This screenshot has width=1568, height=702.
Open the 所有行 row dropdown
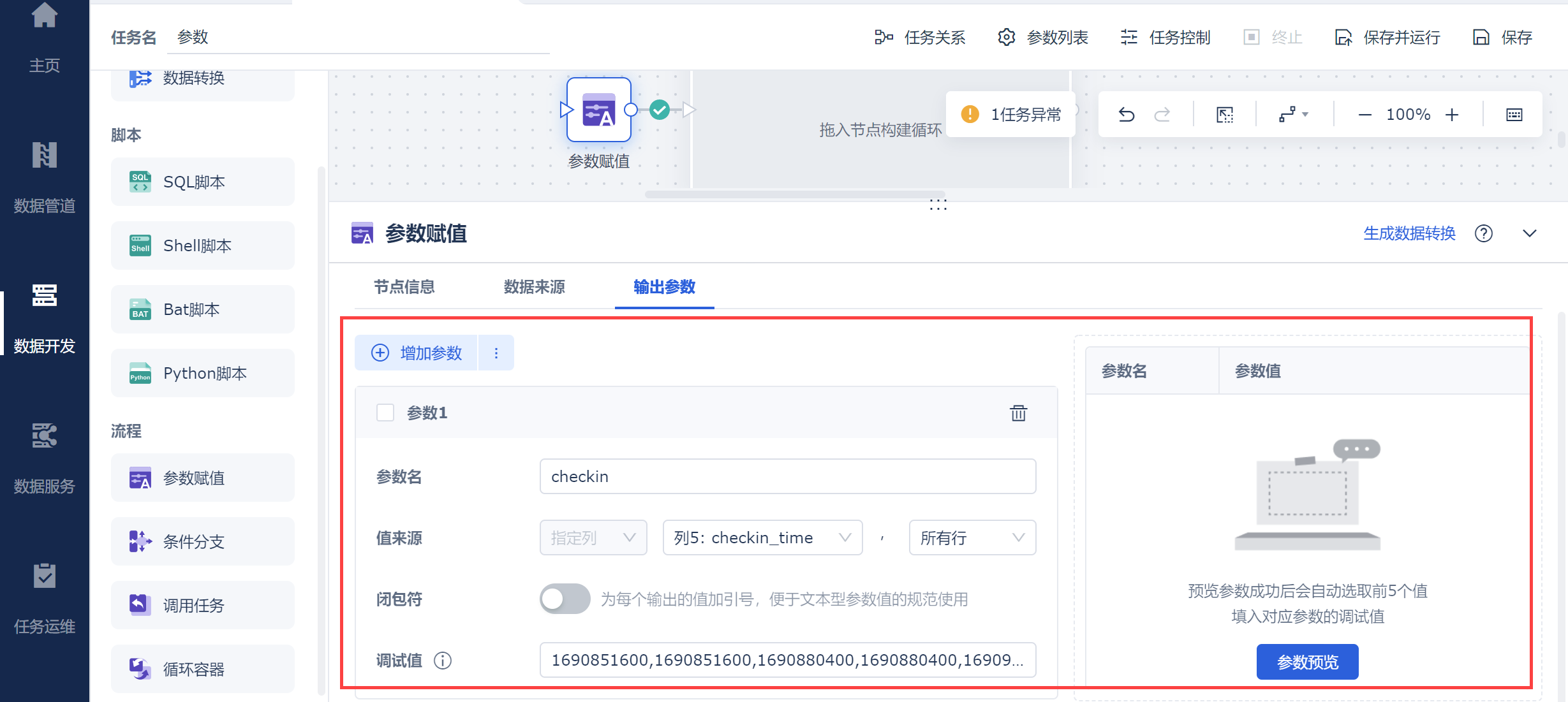click(972, 537)
